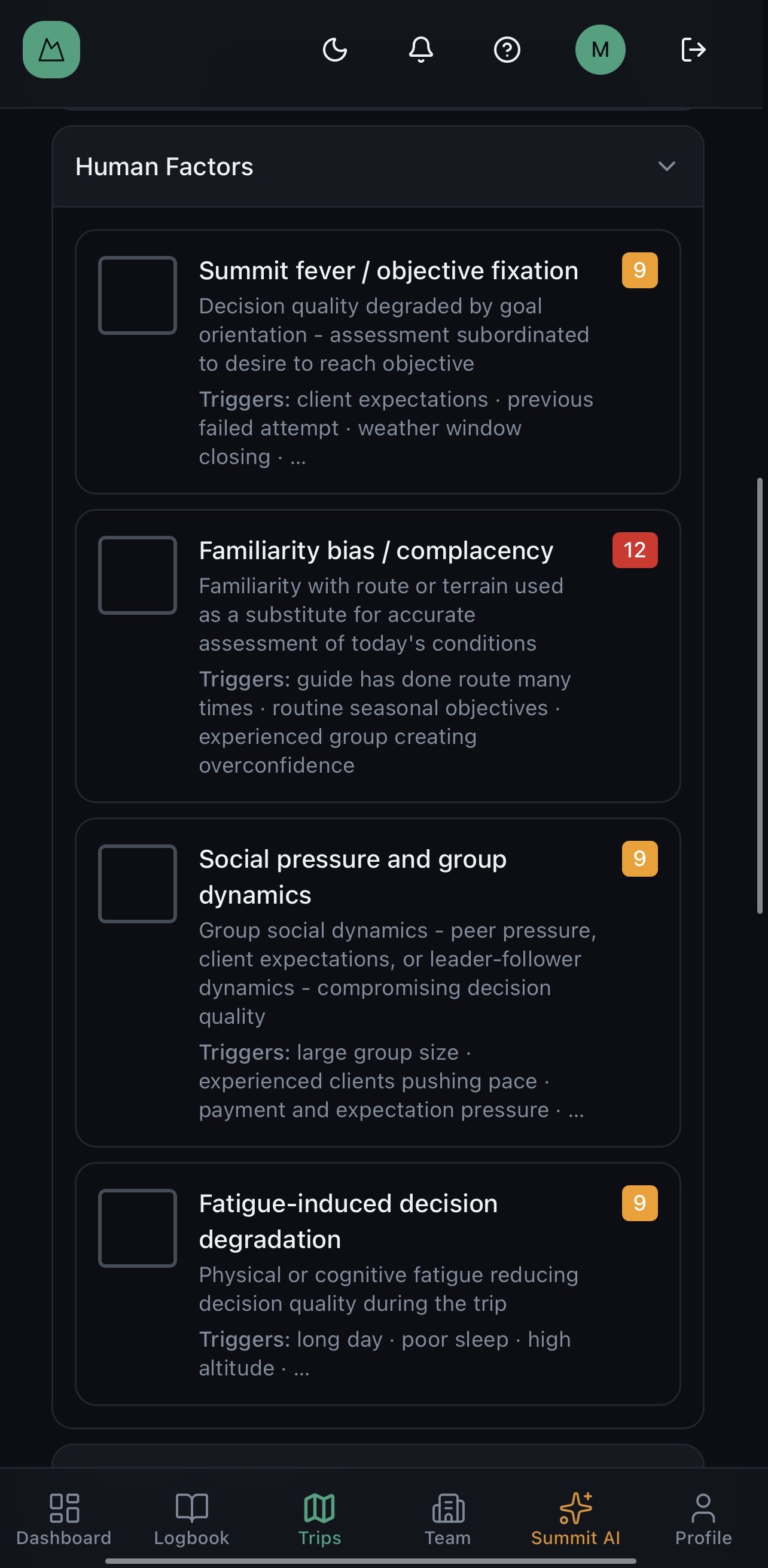
Task: Click the Human Factors section header
Action: coord(164,167)
